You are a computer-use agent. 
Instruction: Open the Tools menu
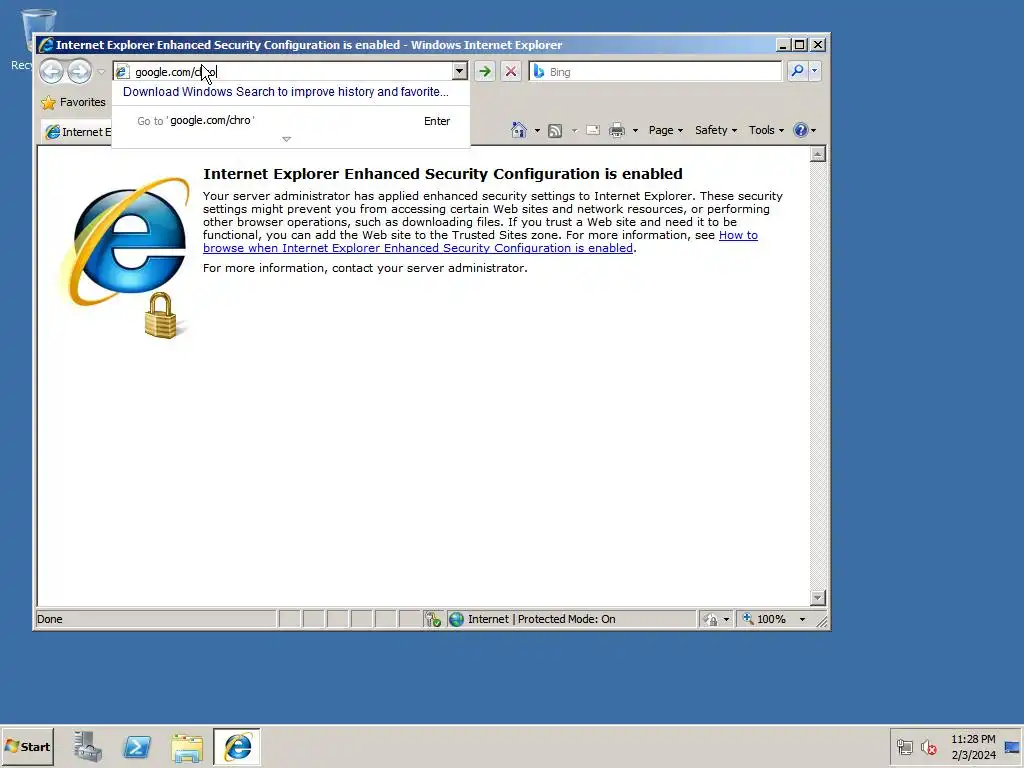[766, 130]
